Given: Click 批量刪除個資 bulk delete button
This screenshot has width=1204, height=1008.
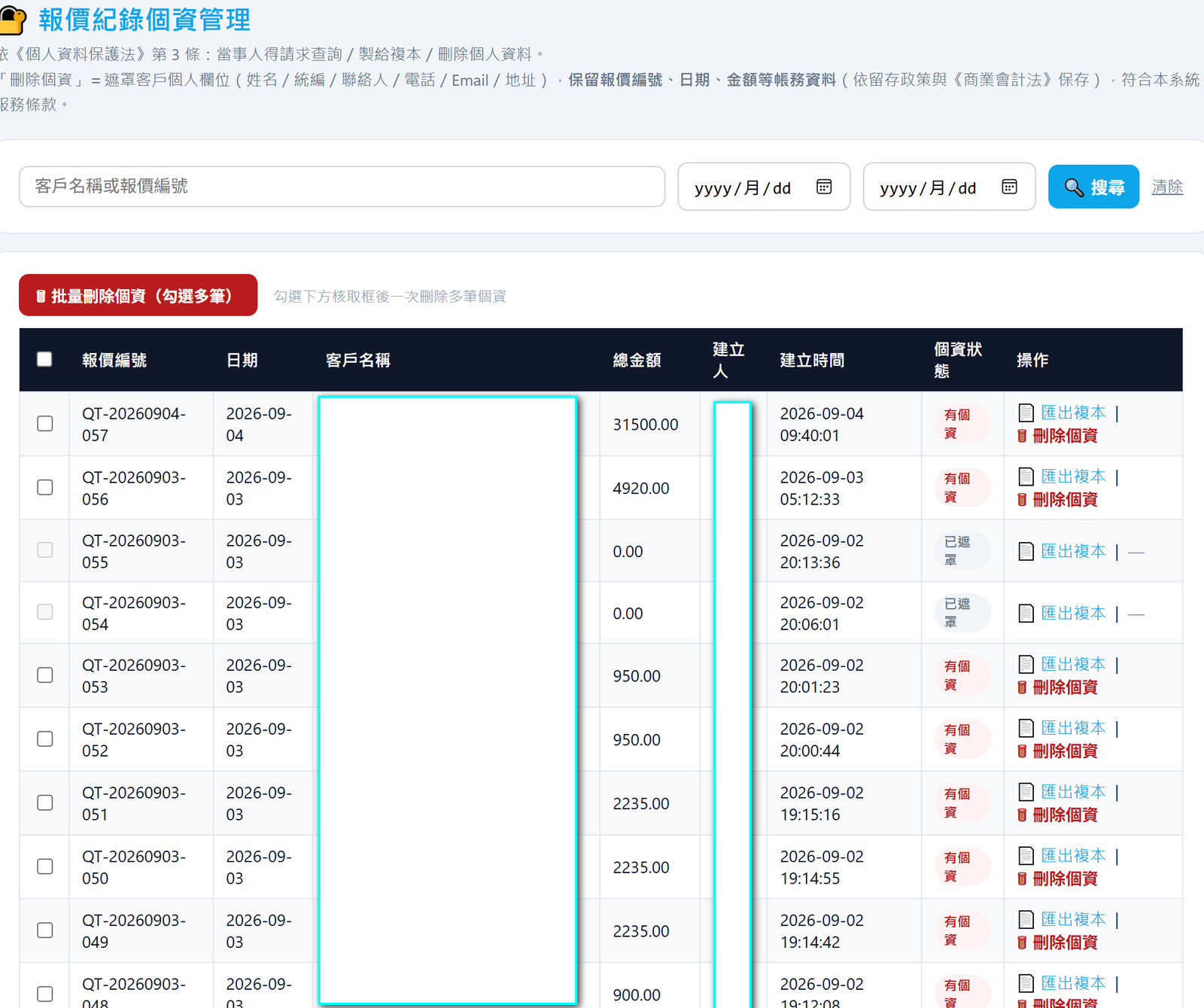Looking at the screenshot, I should point(138,295).
